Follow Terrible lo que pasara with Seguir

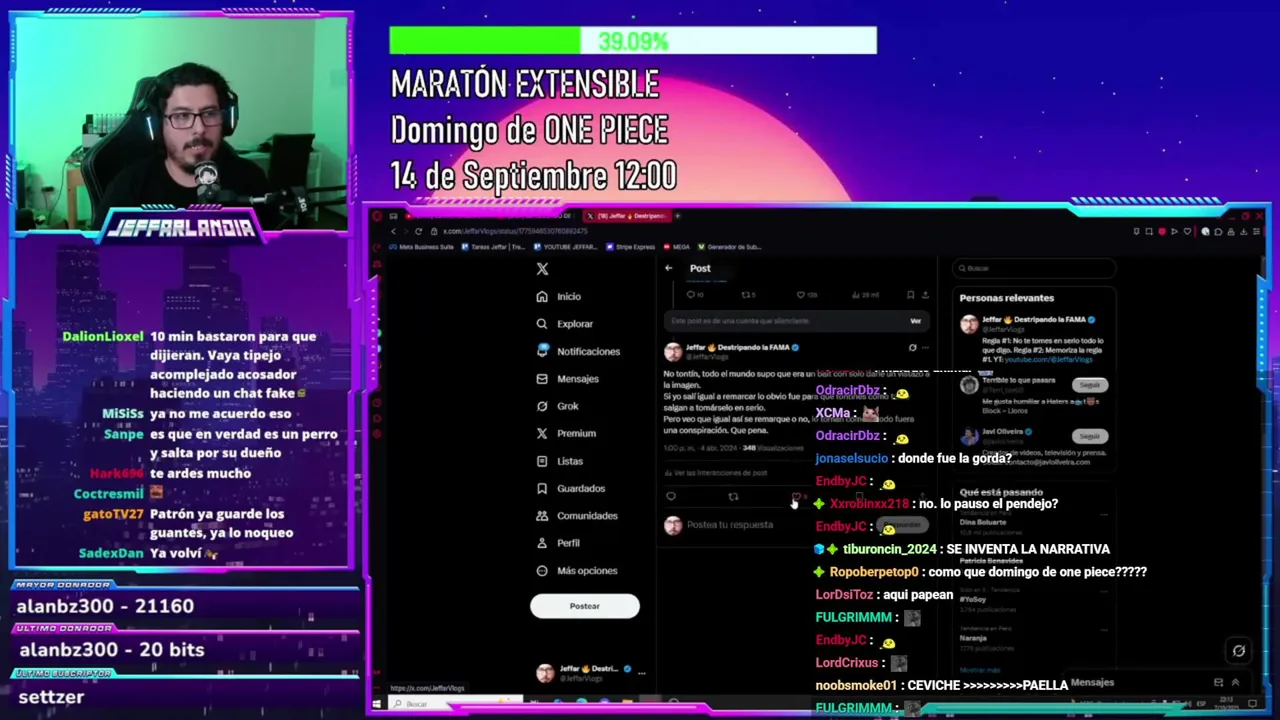1089,385
